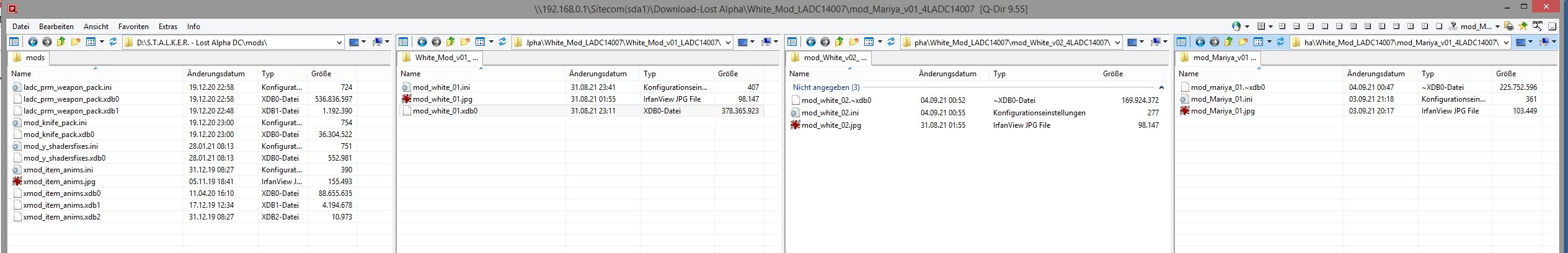This screenshot has width=1568, height=253.
Task: Sort mod_Mariya_v01 pane by Größe column
Action: pos(1517,73)
